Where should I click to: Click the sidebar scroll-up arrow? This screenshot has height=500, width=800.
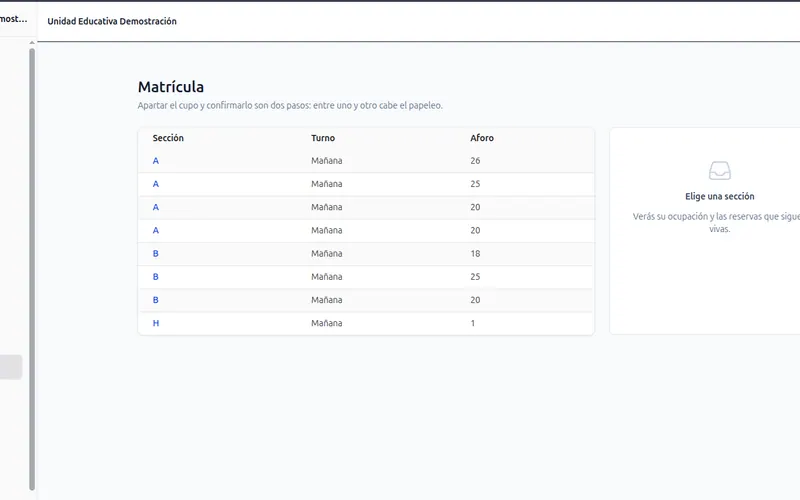(x=32, y=43)
